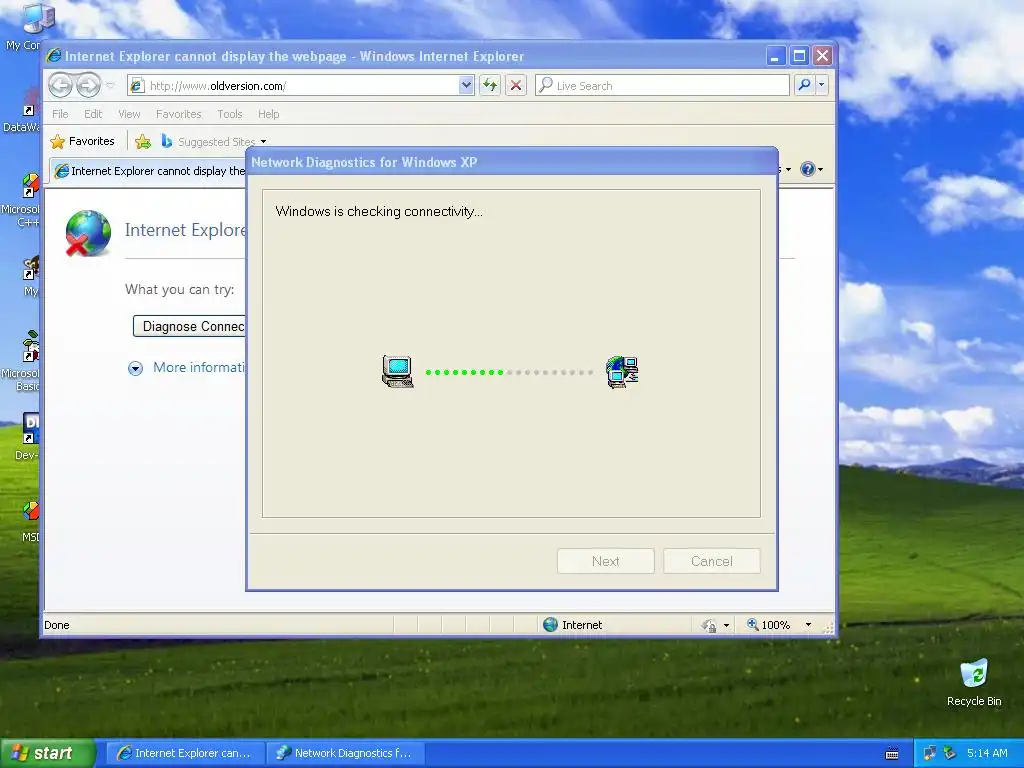Expand the More information chevron
This screenshot has height=768, width=1024.
[x=135, y=368]
